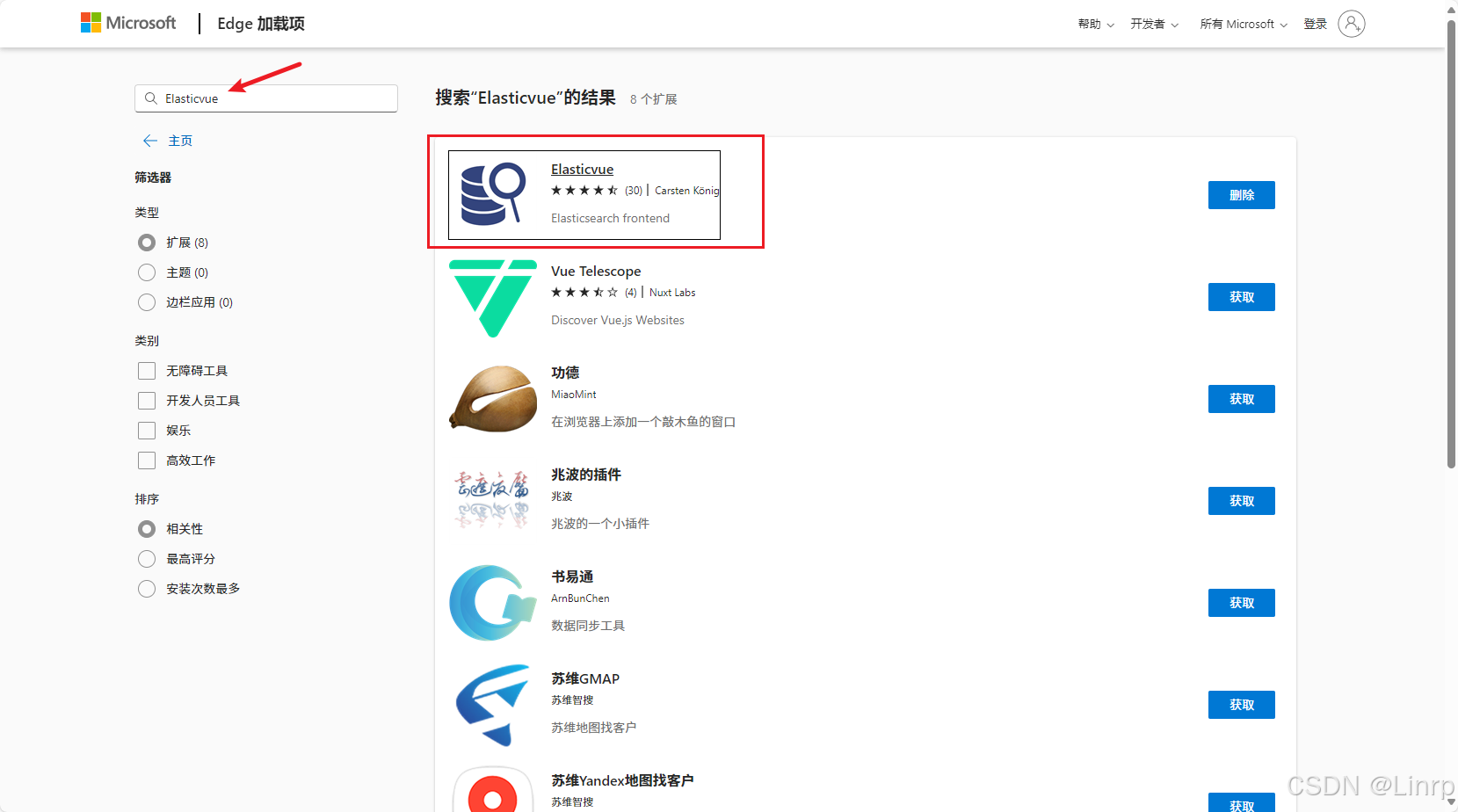Click the scrollbar down arrow
Screen dimensions: 1458x812
(x=1451, y=802)
